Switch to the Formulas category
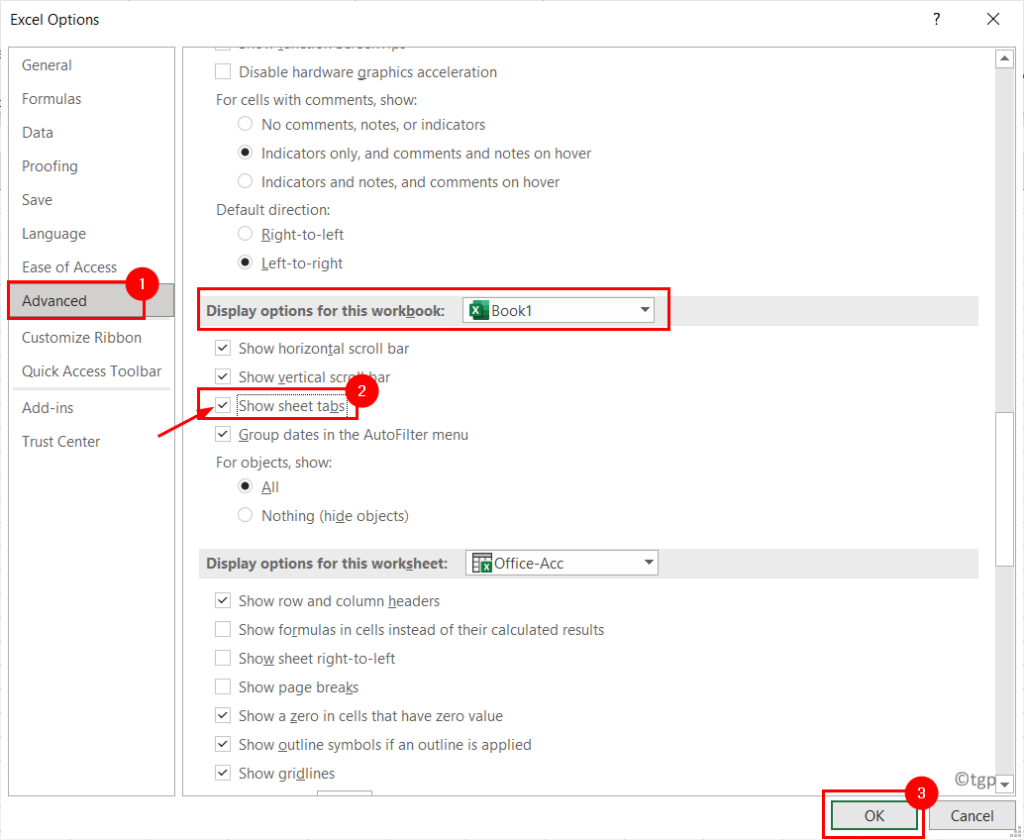Image resolution: width=1024 pixels, height=840 pixels. click(51, 98)
